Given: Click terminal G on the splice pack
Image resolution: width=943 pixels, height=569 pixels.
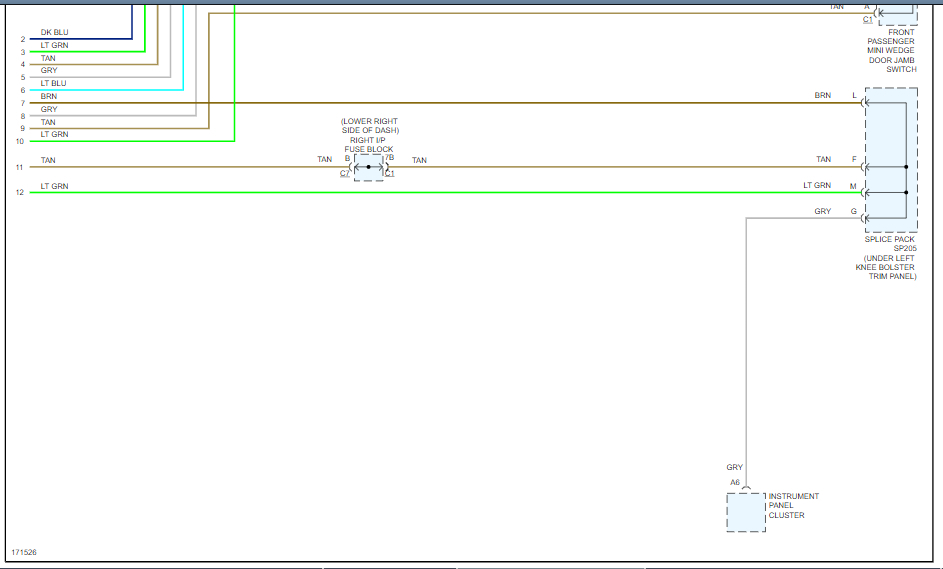Looking at the screenshot, I should click(853, 211).
